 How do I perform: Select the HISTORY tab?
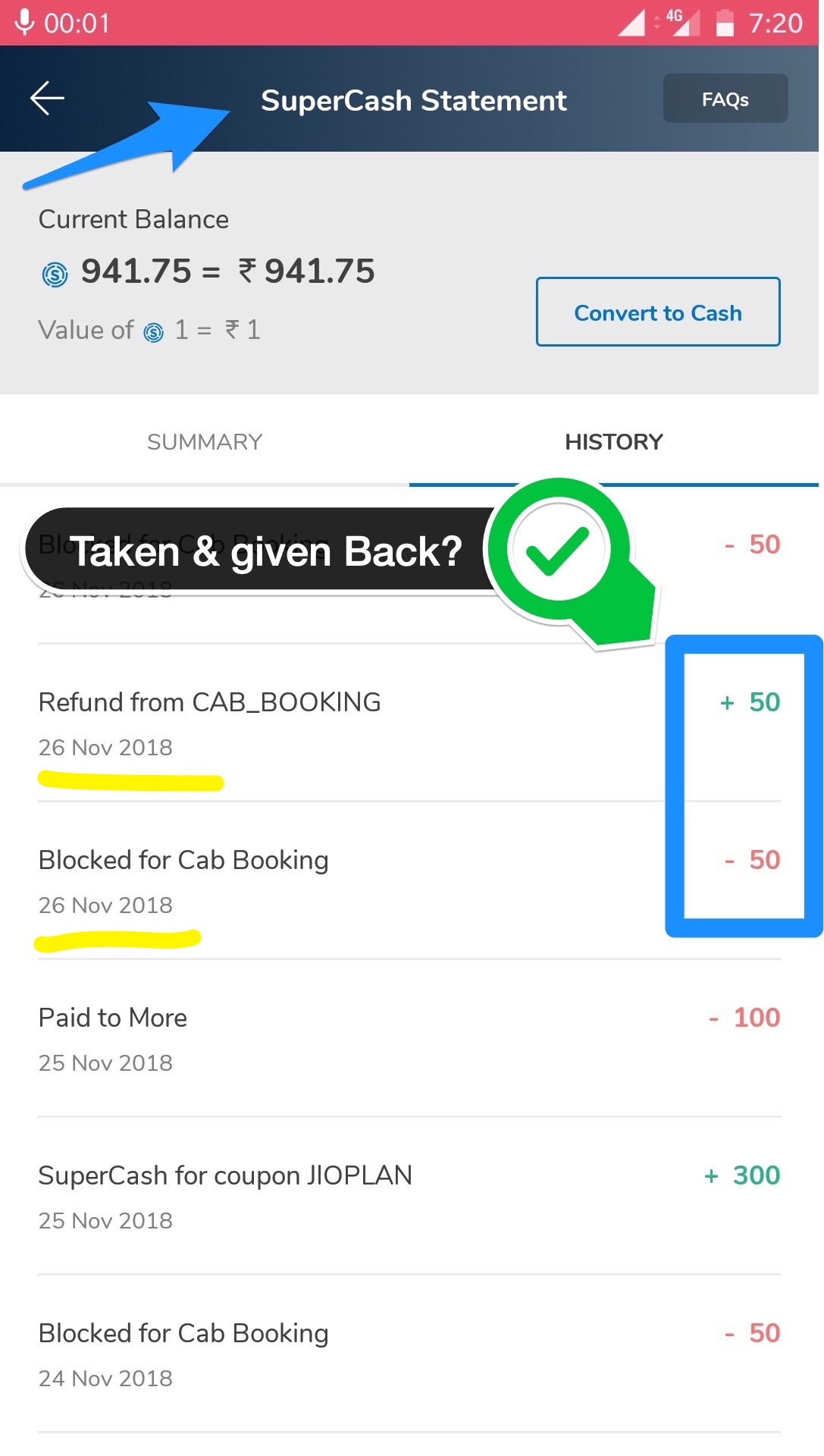[613, 441]
